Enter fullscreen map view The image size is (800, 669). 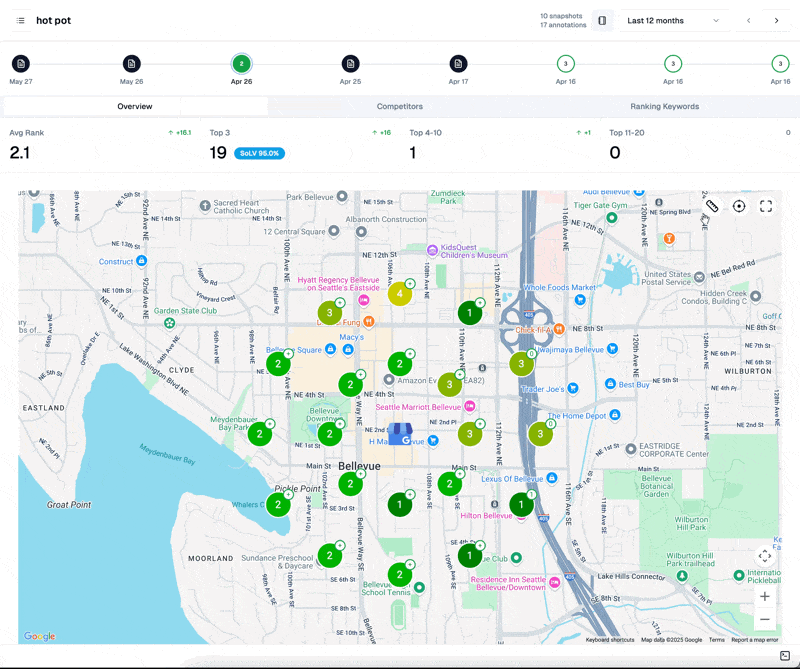pyautogui.click(x=766, y=206)
